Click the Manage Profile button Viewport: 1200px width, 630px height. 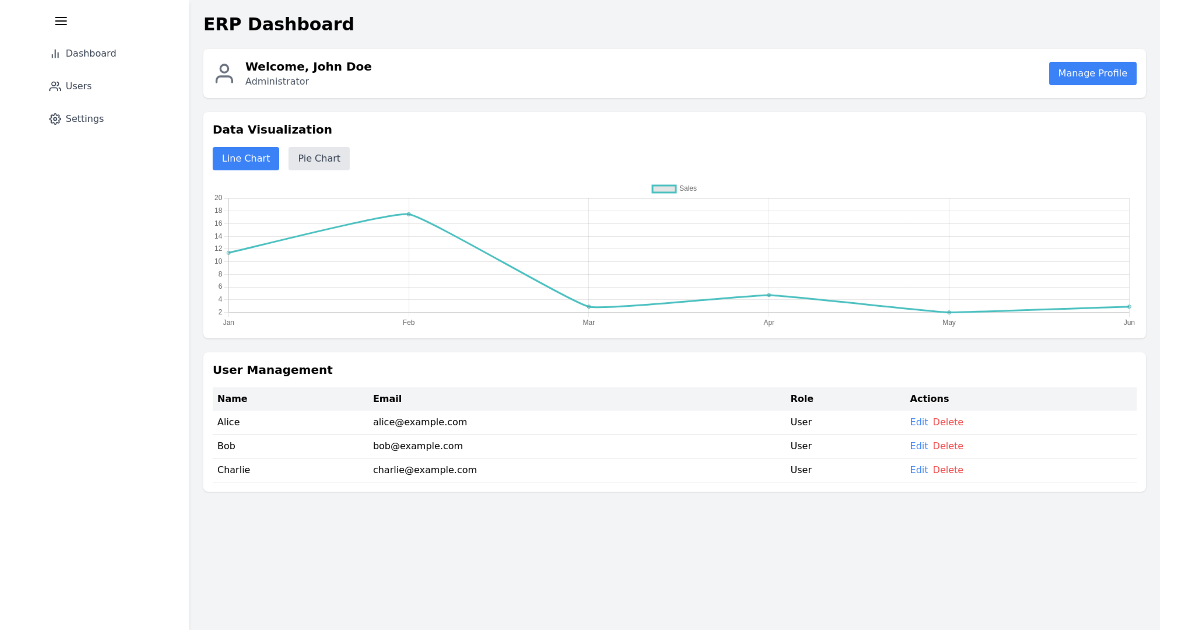coord(1092,73)
